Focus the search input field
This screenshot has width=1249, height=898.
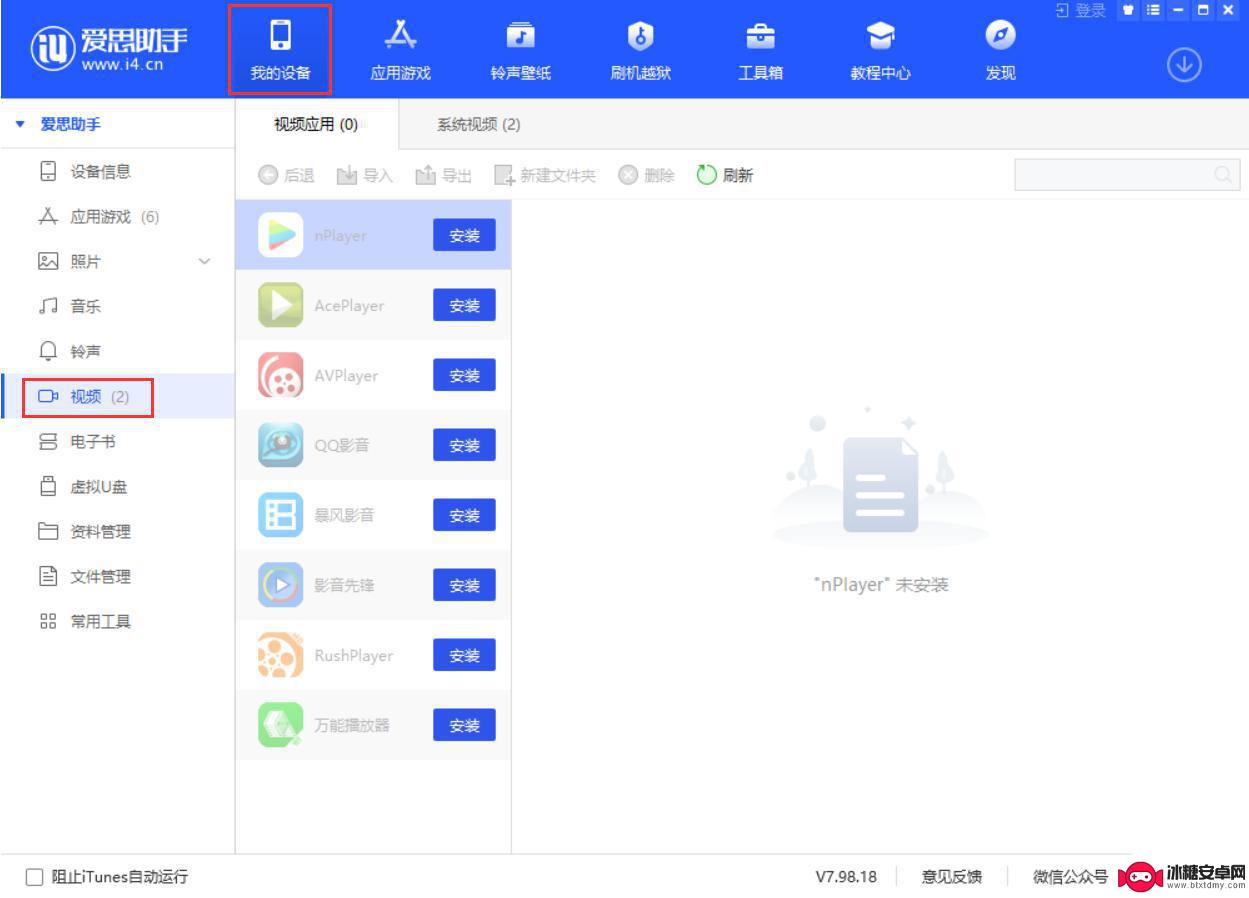tap(1127, 174)
